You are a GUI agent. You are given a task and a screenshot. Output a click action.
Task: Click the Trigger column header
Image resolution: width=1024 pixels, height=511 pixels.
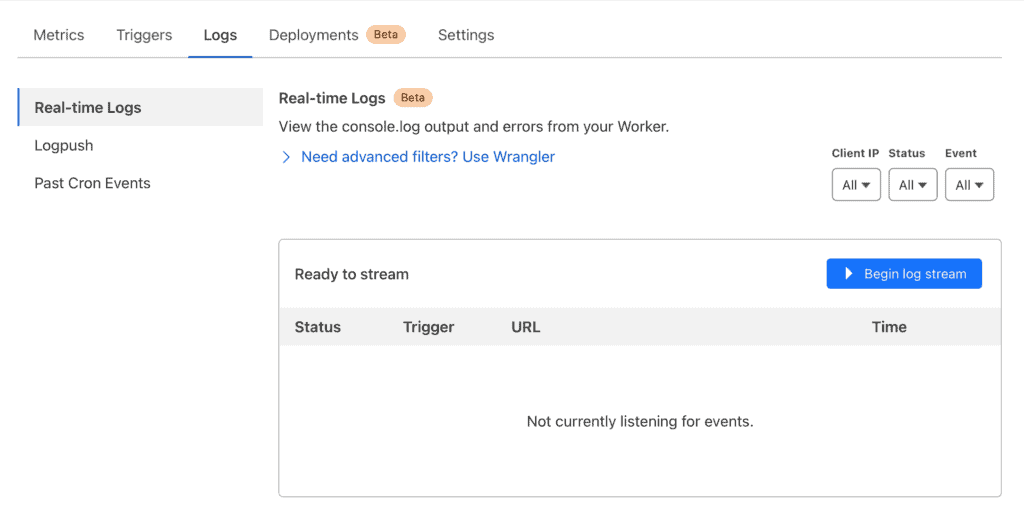[429, 327]
